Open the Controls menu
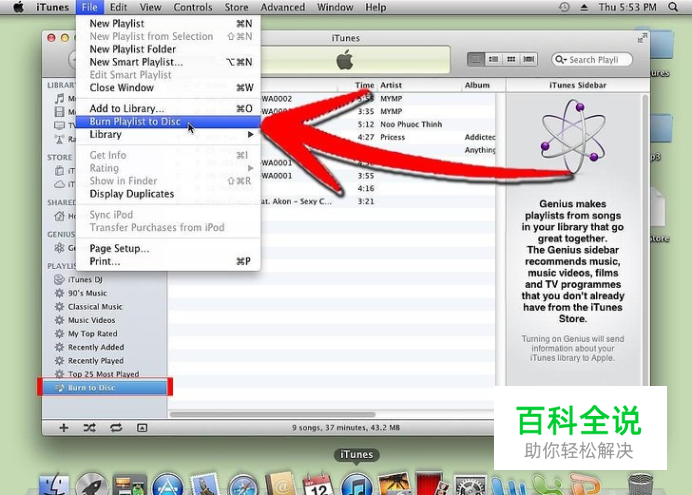The image size is (692, 495). 192,7
